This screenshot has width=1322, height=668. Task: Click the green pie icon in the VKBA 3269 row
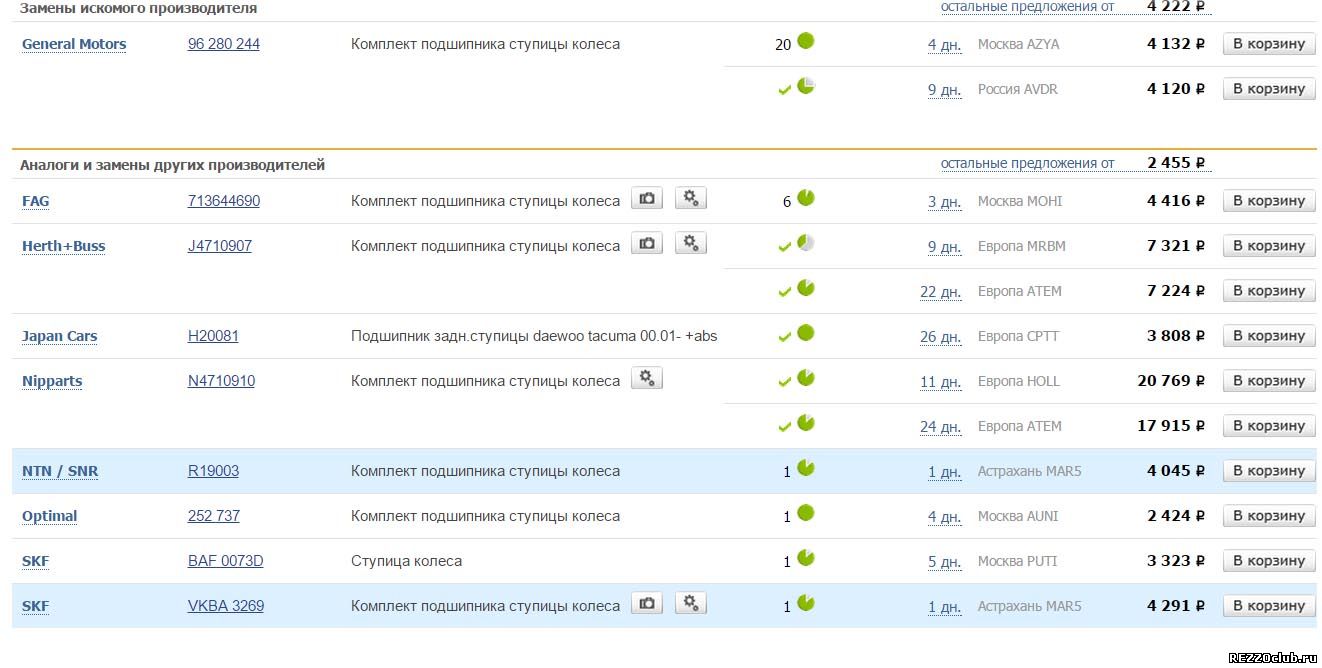tap(806, 603)
